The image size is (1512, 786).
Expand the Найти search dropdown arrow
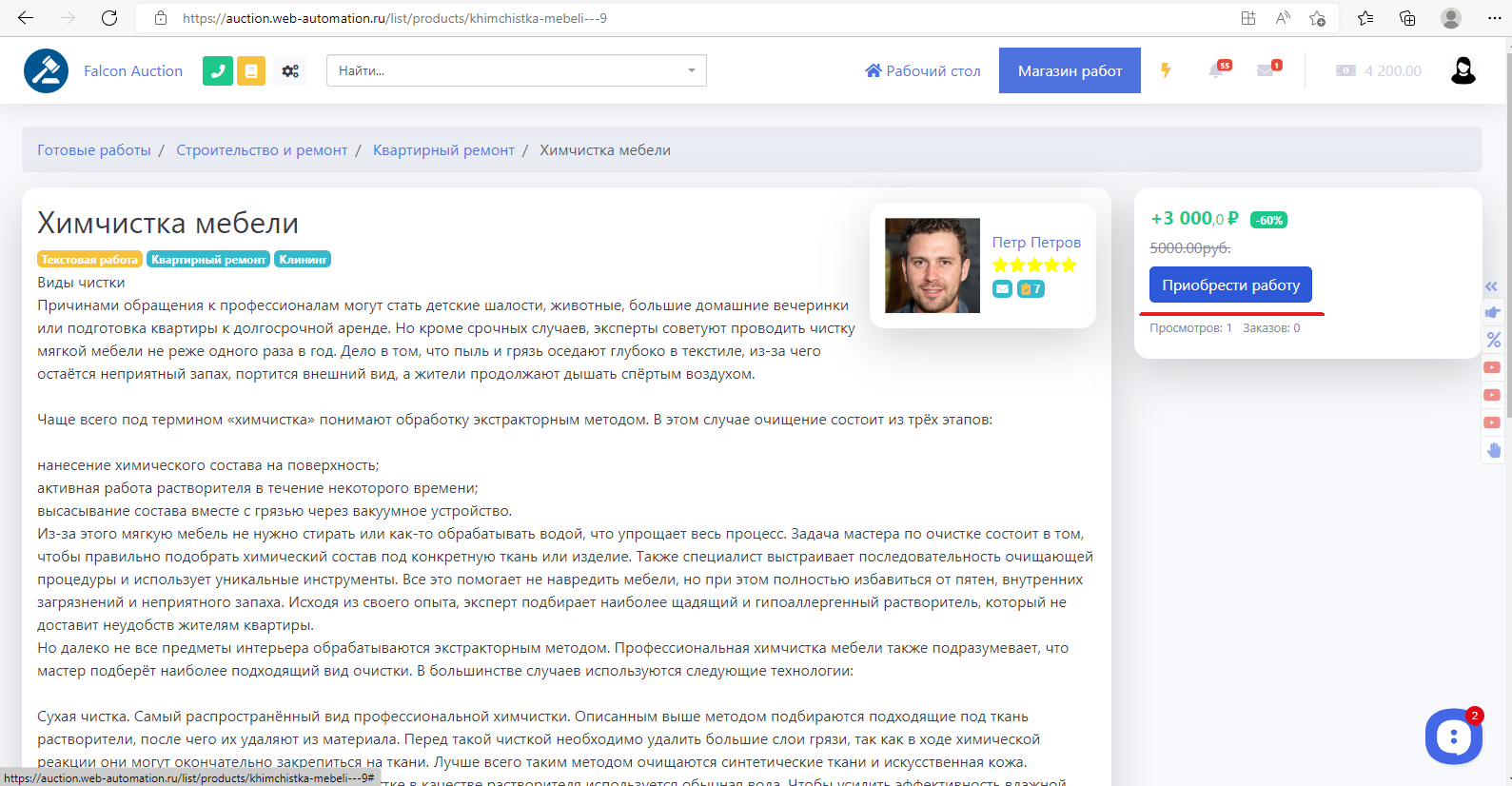click(692, 70)
